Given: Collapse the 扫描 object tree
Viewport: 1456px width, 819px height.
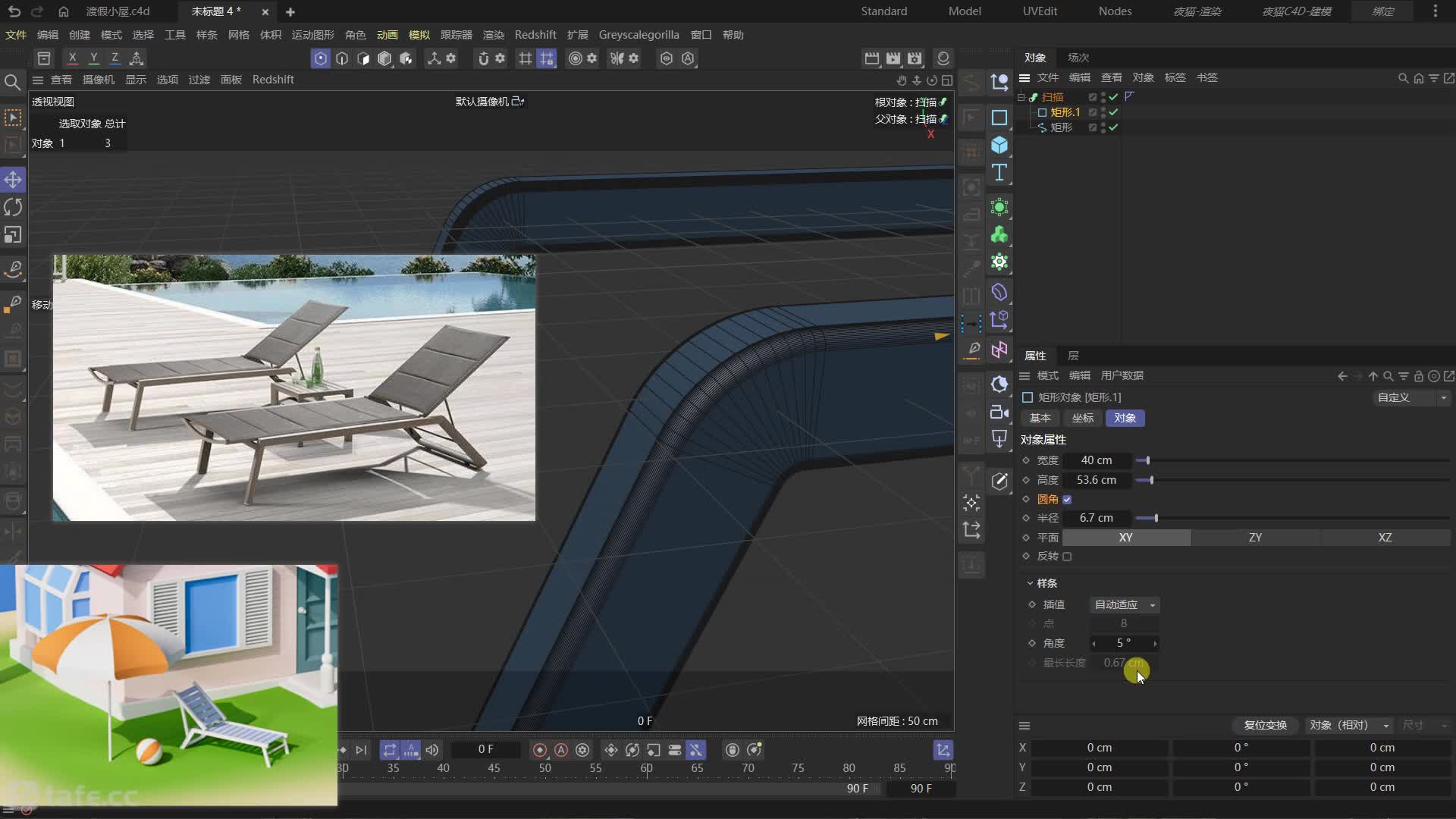Looking at the screenshot, I should coord(1021,97).
